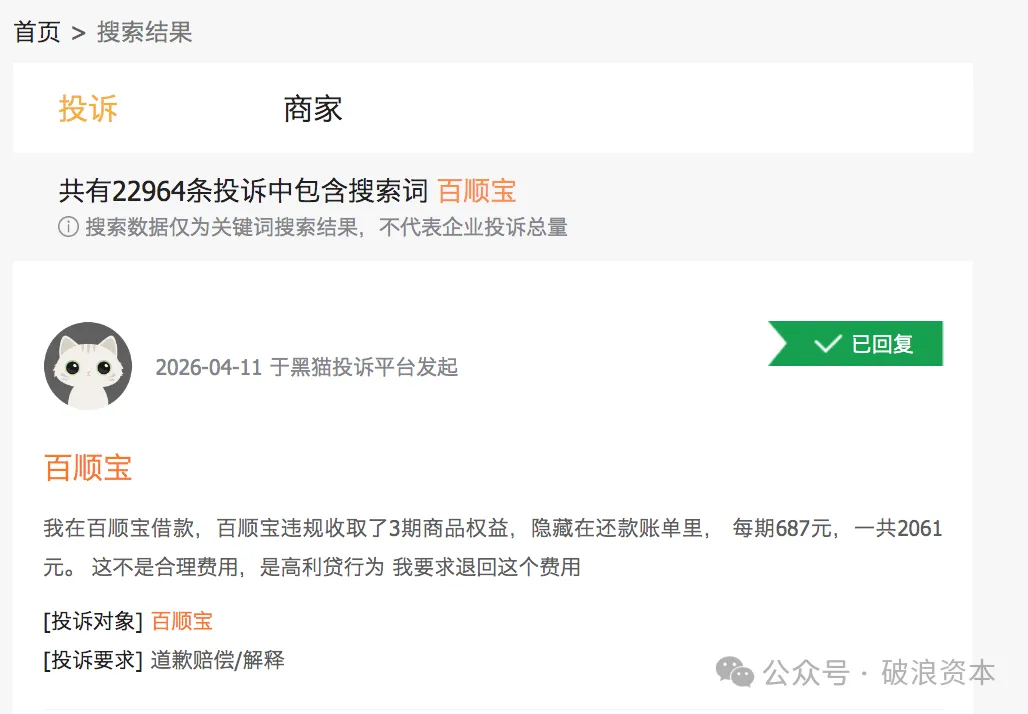Click the breadcrumb arrow separator
1028x714 pixels.
[79, 33]
